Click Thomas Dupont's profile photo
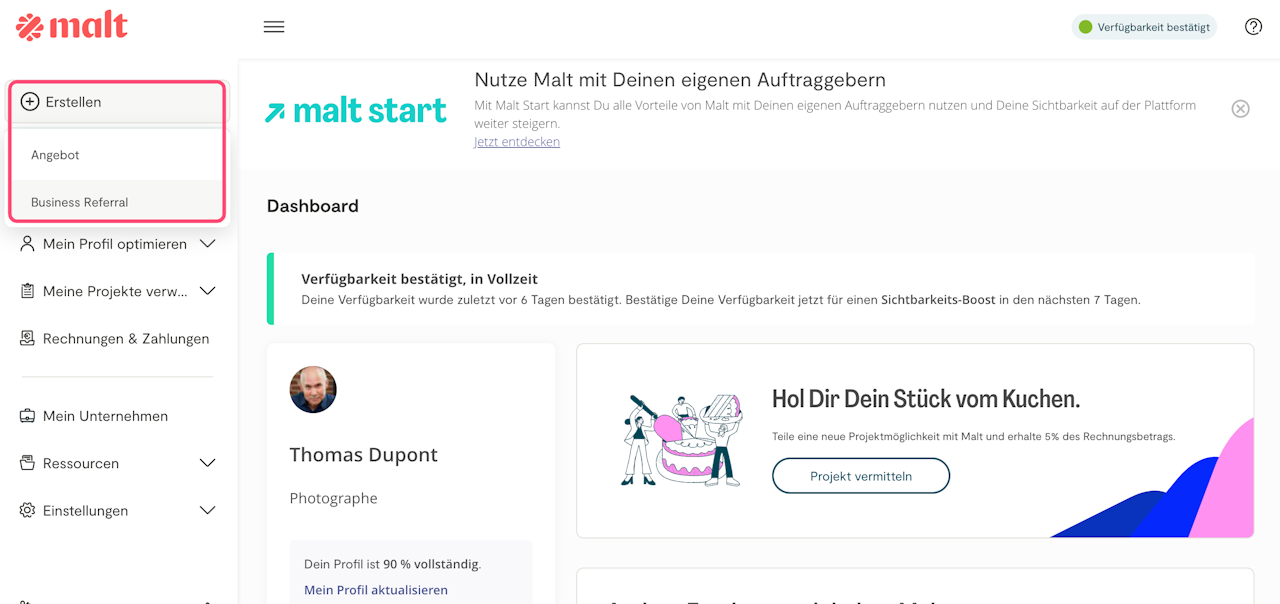This screenshot has height=604, width=1280. (313, 390)
